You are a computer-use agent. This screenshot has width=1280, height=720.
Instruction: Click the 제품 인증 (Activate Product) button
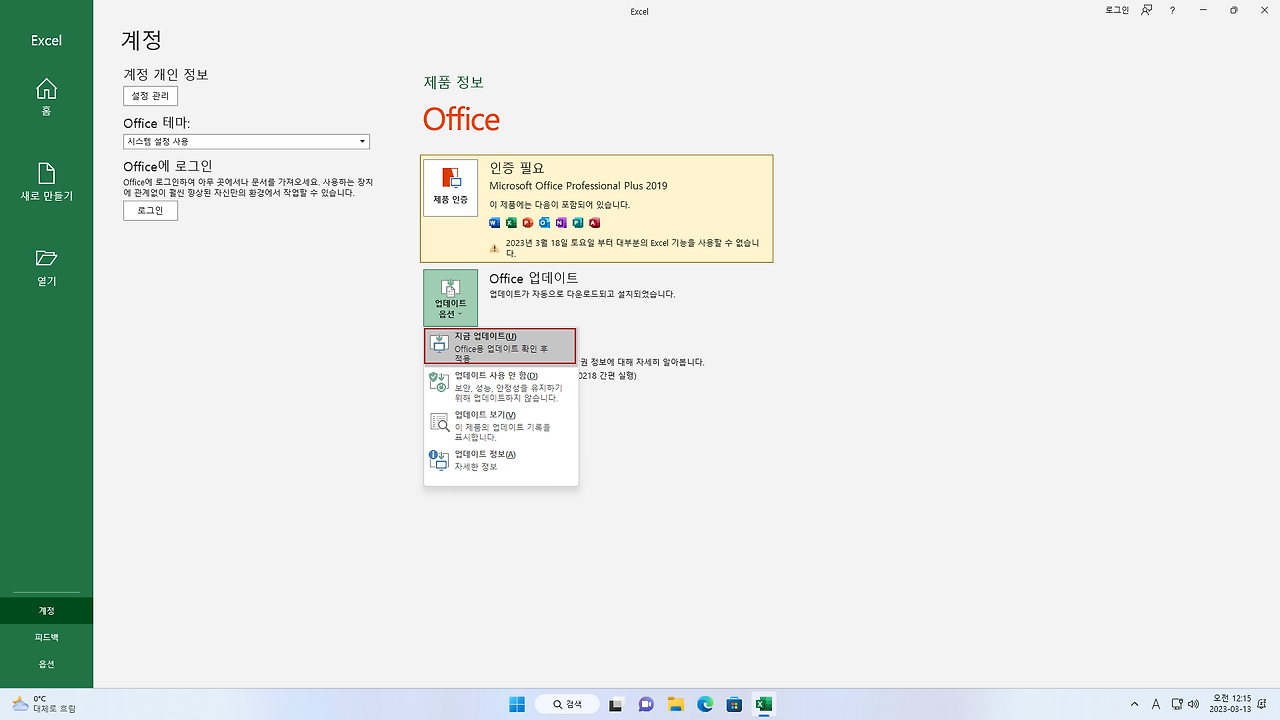point(450,188)
